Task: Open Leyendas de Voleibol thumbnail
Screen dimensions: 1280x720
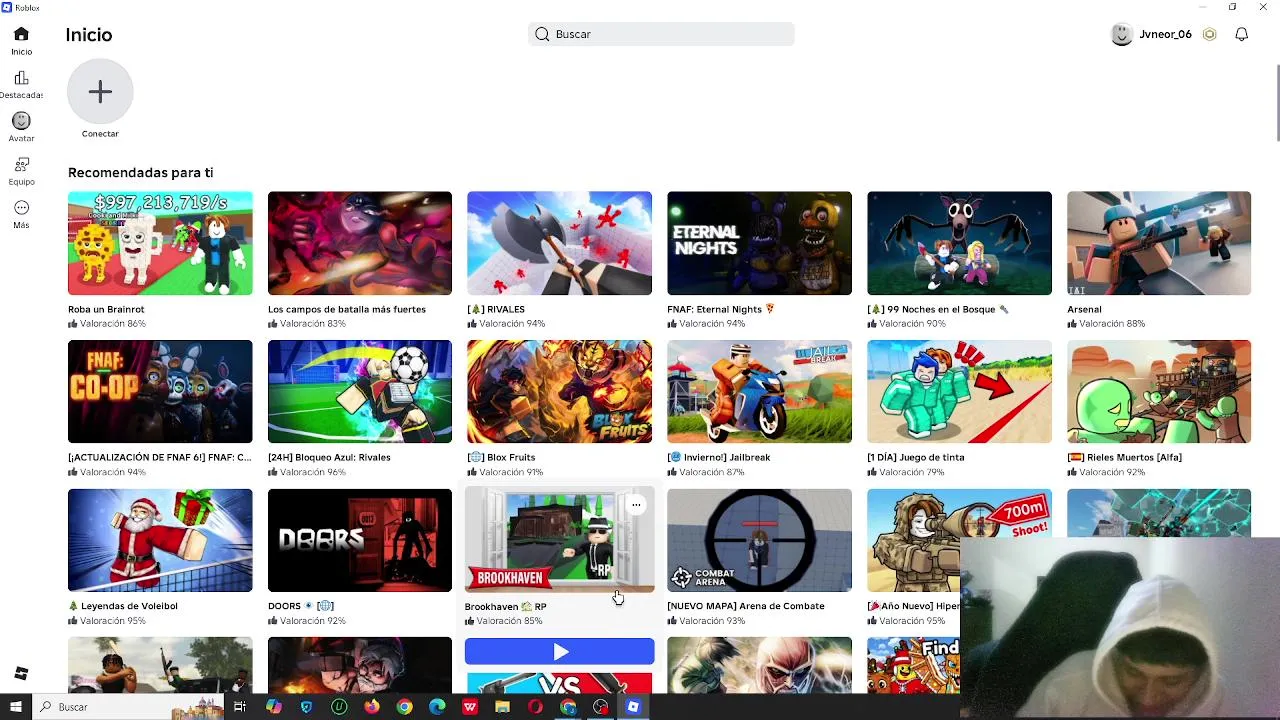Action: tap(160, 540)
